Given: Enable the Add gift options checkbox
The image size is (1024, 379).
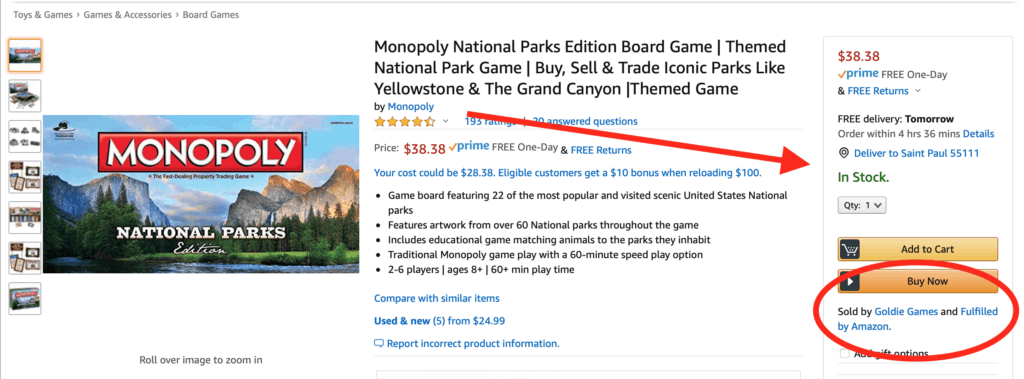Looking at the screenshot, I should click(x=844, y=354).
